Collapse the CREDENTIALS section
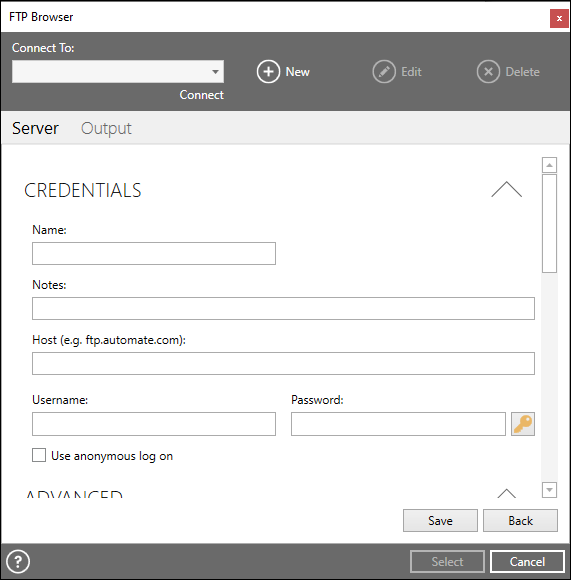571x580 pixels. (506, 189)
